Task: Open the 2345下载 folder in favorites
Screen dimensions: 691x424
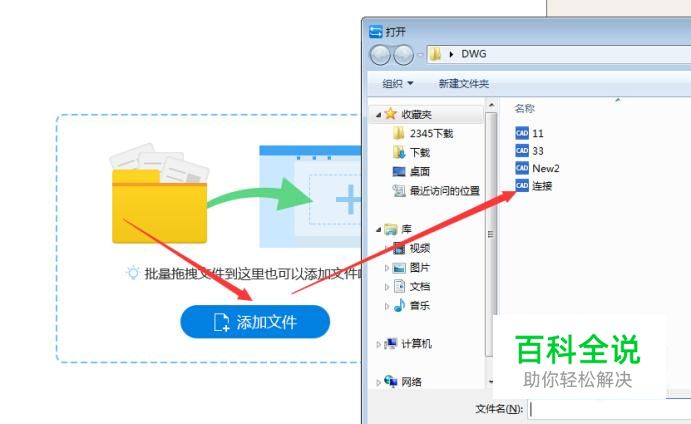Action: 423,133
